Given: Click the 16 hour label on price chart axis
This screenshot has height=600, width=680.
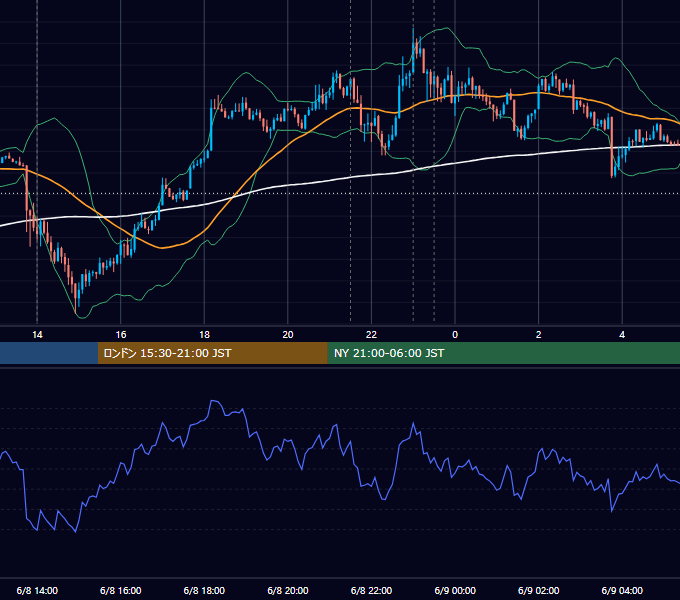Looking at the screenshot, I should pos(121,335).
